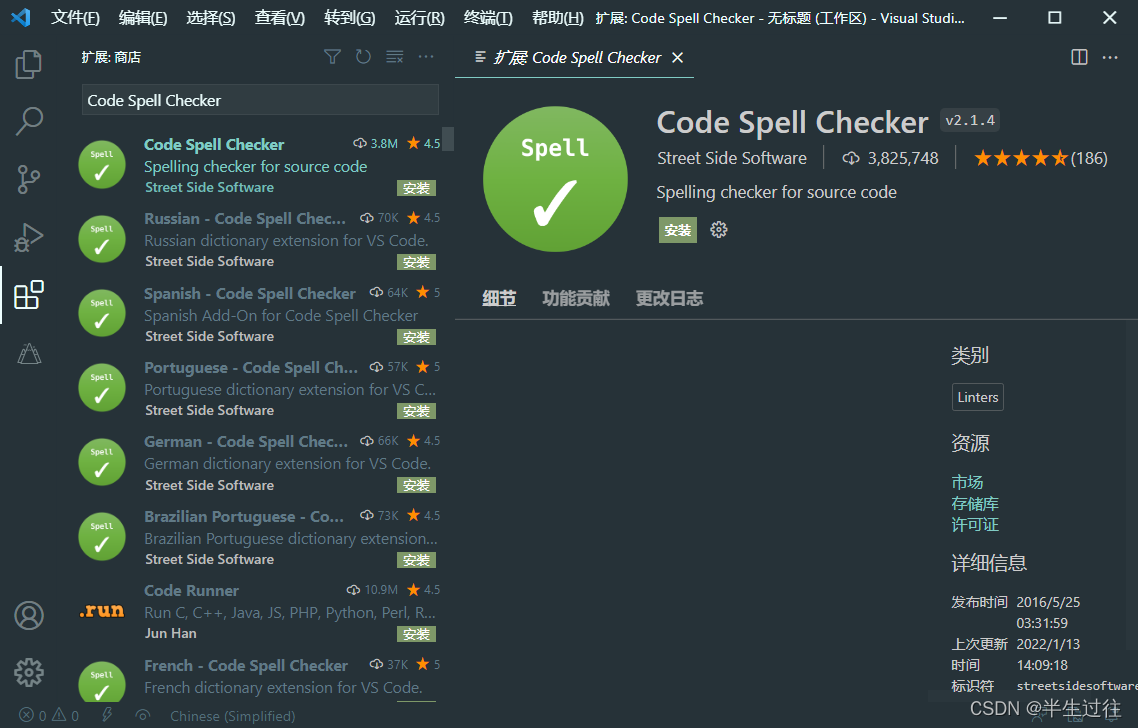This screenshot has height=728, width=1138.
Task: Open editor more actions ellipsis
Action: coord(1110,57)
